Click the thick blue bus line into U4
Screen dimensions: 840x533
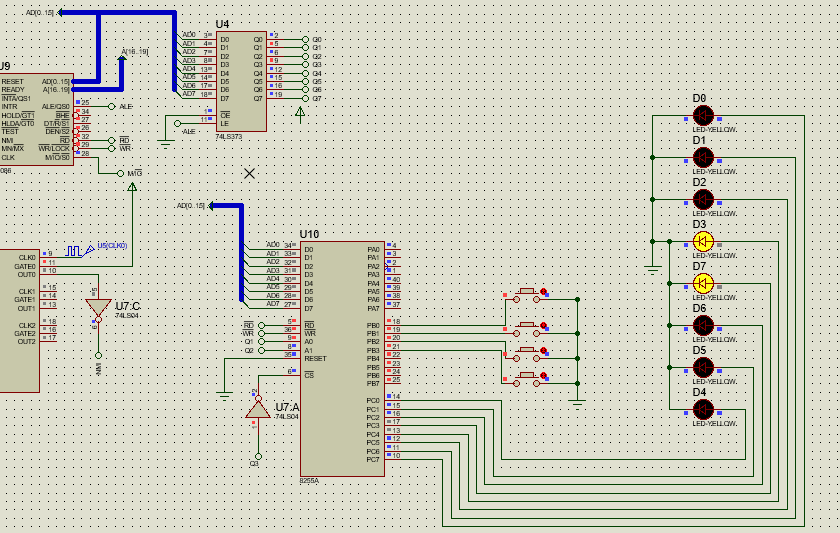(175, 51)
